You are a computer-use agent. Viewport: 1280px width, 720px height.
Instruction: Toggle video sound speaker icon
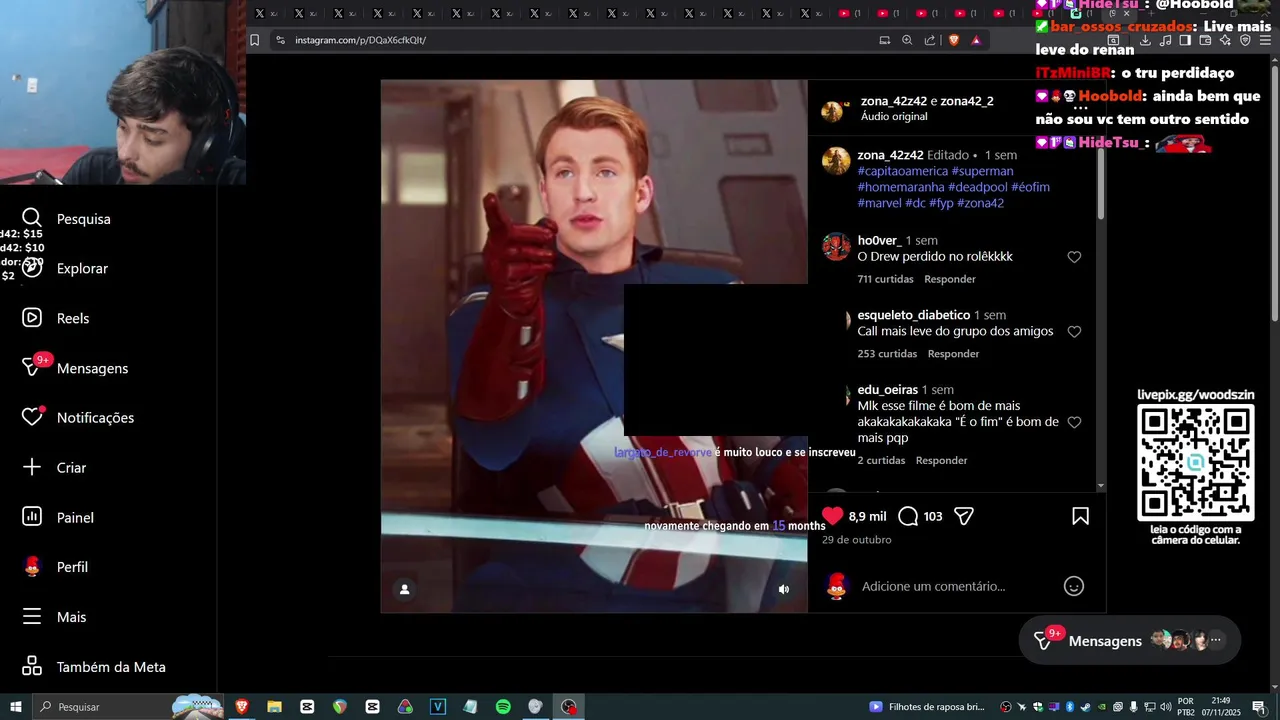pos(784,589)
